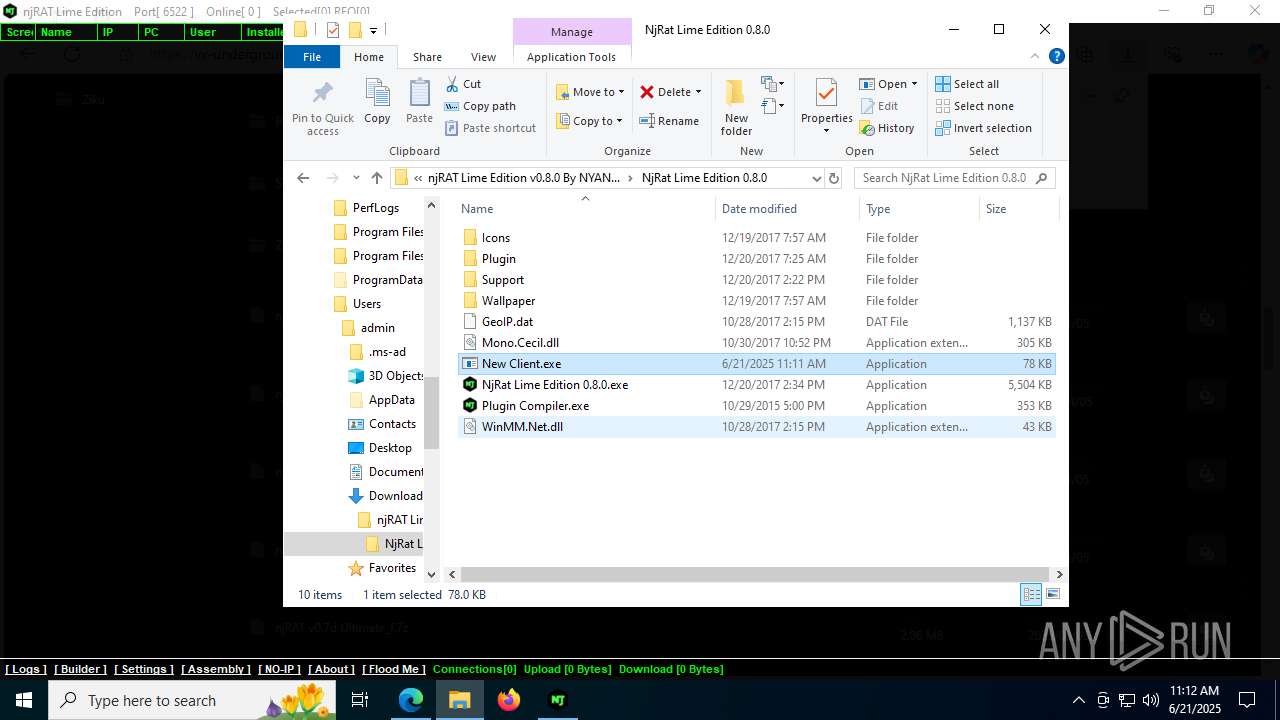Click the Manage contextual tab
The height and width of the screenshot is (720, 1280).
572,32
